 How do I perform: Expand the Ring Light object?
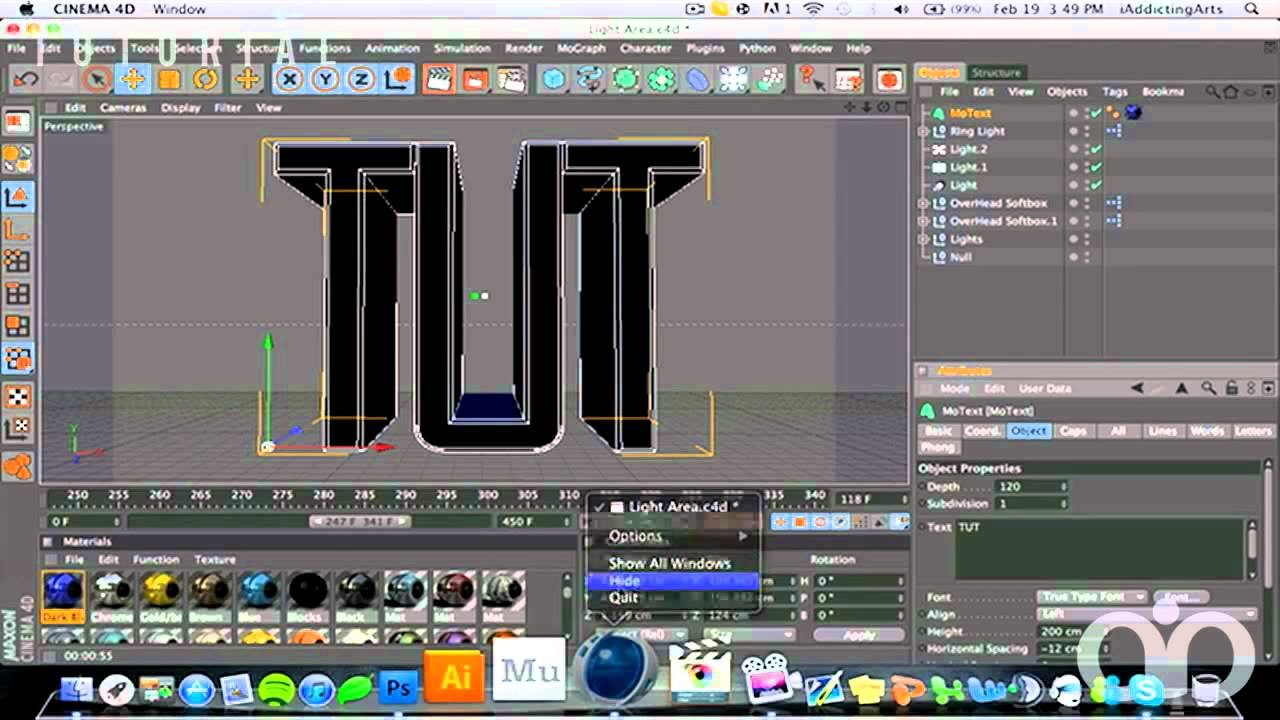pyautogui.click(x=924, y=131)
